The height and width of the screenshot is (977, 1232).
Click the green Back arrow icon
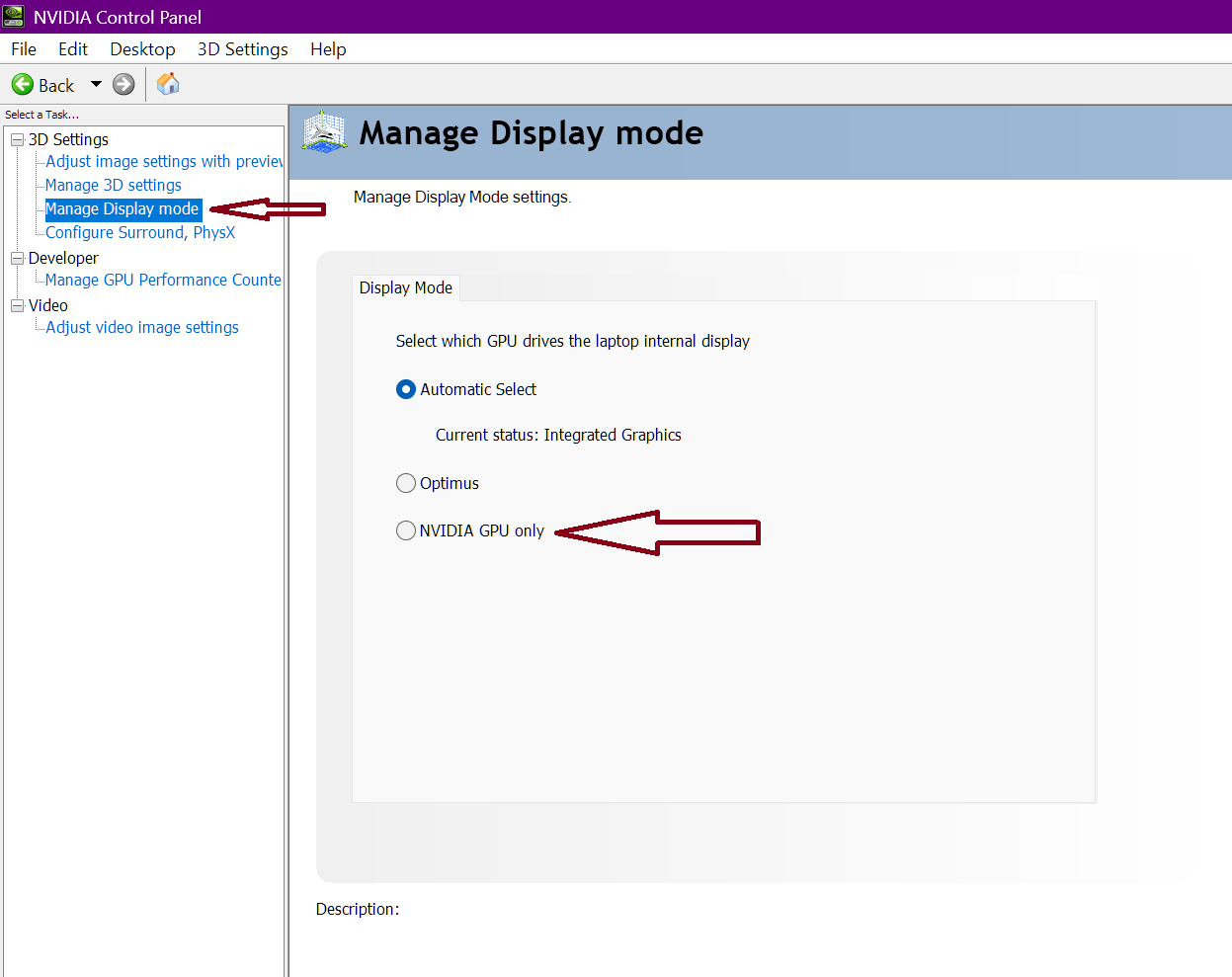[23, 85]
